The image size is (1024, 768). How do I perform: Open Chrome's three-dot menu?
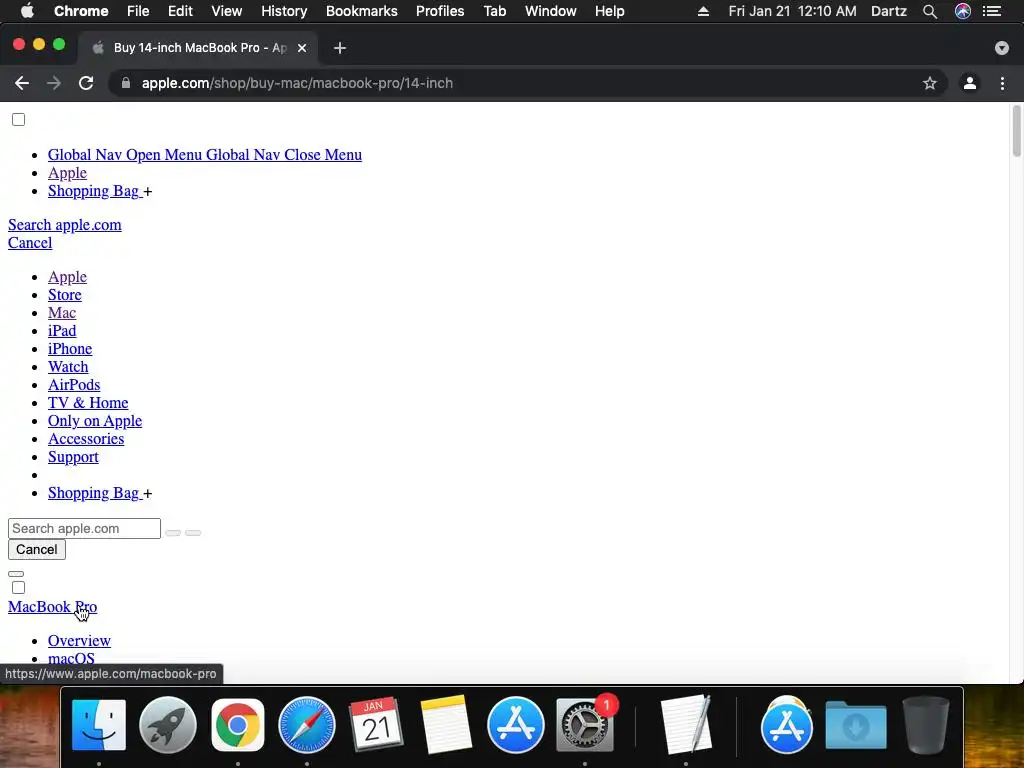[1002, 83]
